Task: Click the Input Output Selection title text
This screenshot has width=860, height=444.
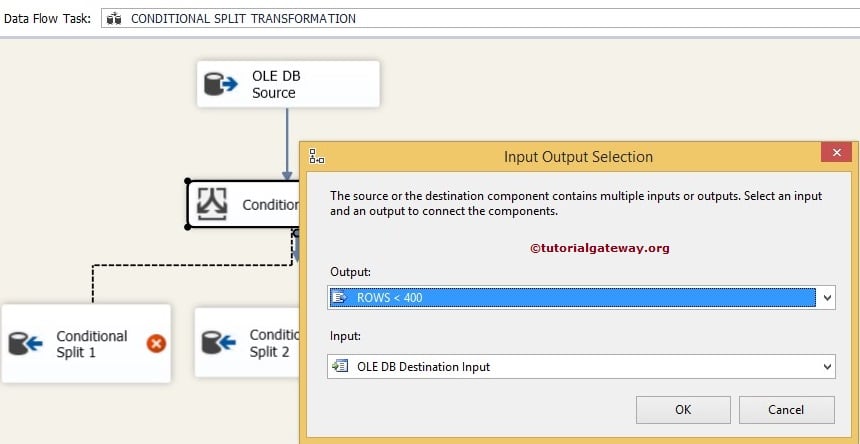Action: point(578,157)
